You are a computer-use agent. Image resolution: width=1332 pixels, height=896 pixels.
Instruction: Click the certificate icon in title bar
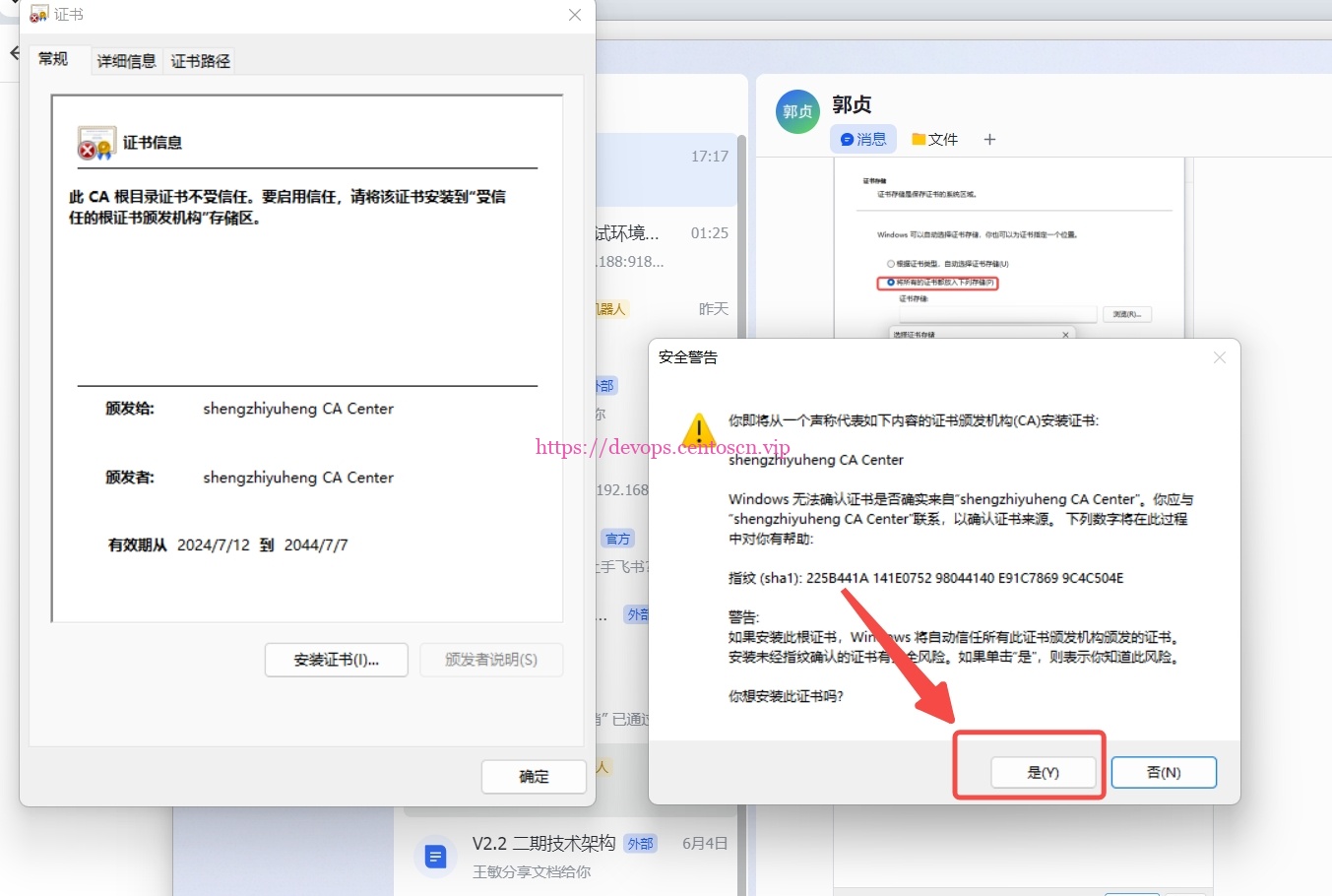click(x=38, y=15)
